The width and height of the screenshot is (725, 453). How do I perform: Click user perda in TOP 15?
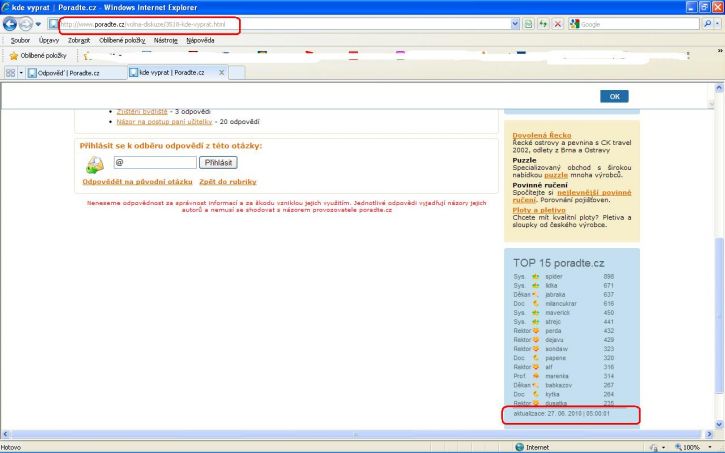[x=553, y=331]
